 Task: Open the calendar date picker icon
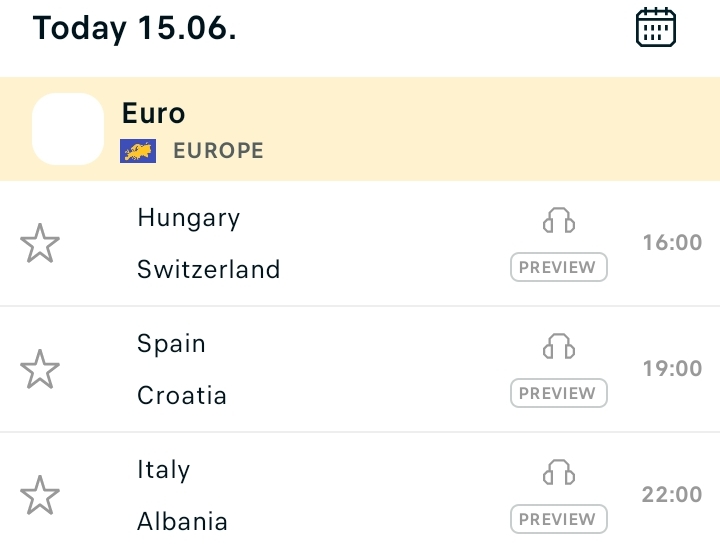pos(656,28)
